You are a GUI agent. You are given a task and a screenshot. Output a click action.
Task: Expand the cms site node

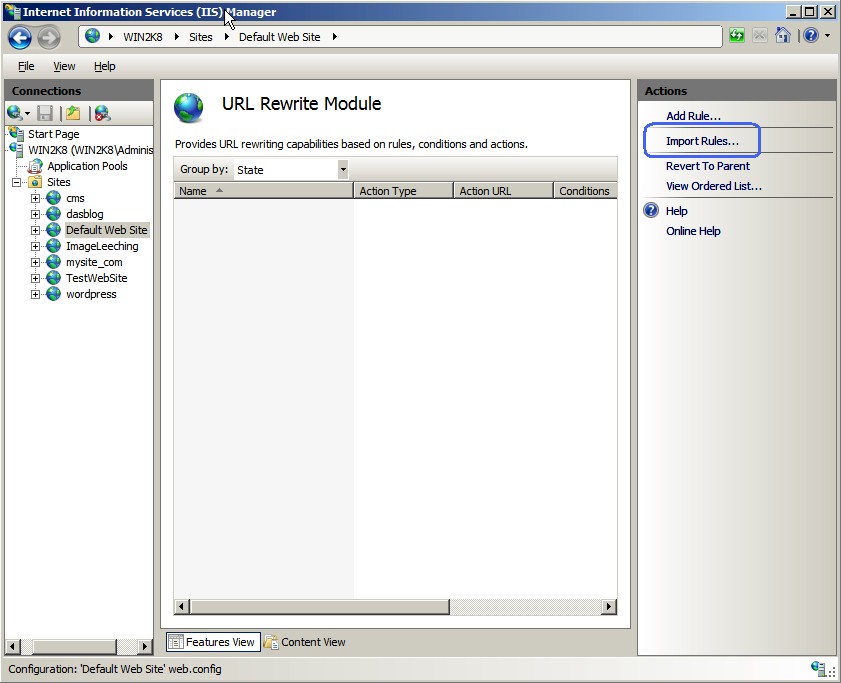tap(35, 199)
